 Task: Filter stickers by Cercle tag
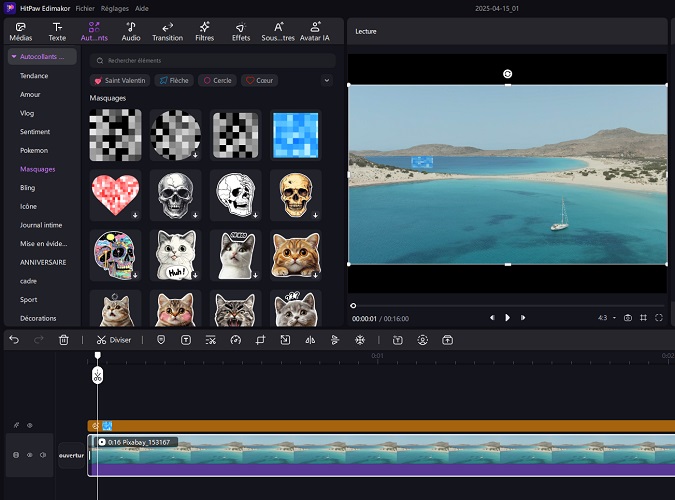pyautogui.click(x=217, y=81)
